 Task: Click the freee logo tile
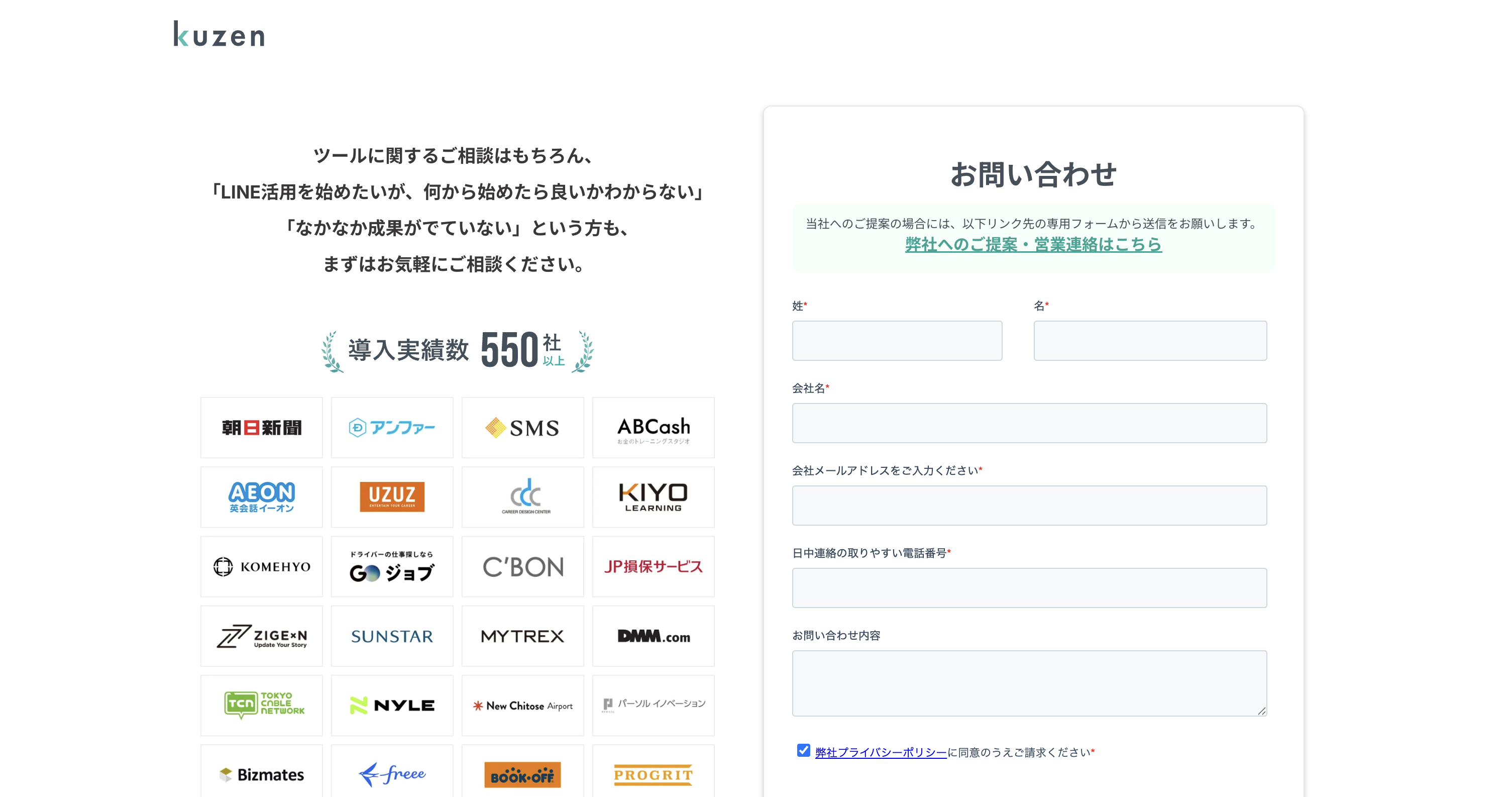tap(392, 772)
